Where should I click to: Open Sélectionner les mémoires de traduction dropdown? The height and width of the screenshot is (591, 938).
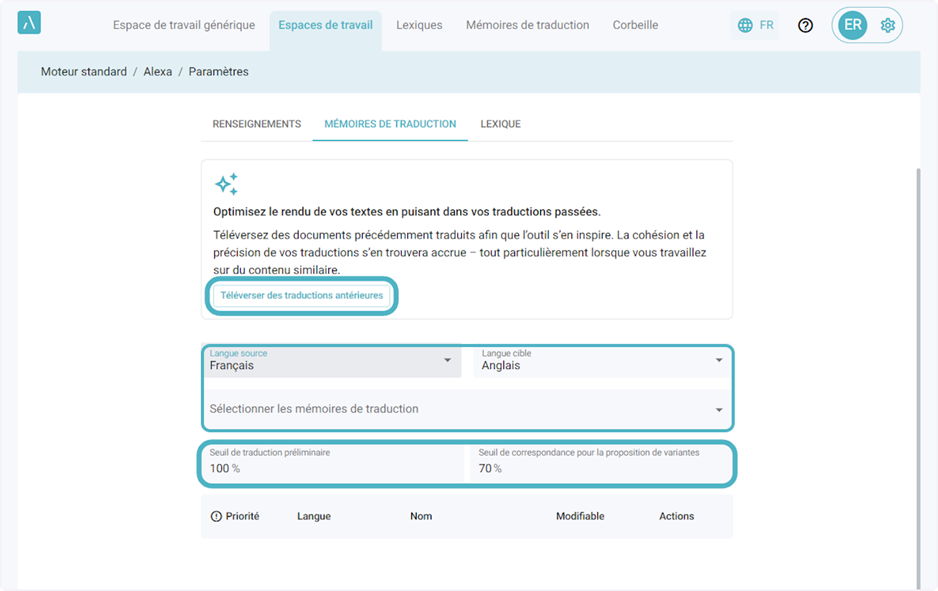click(x=718, y=409)
